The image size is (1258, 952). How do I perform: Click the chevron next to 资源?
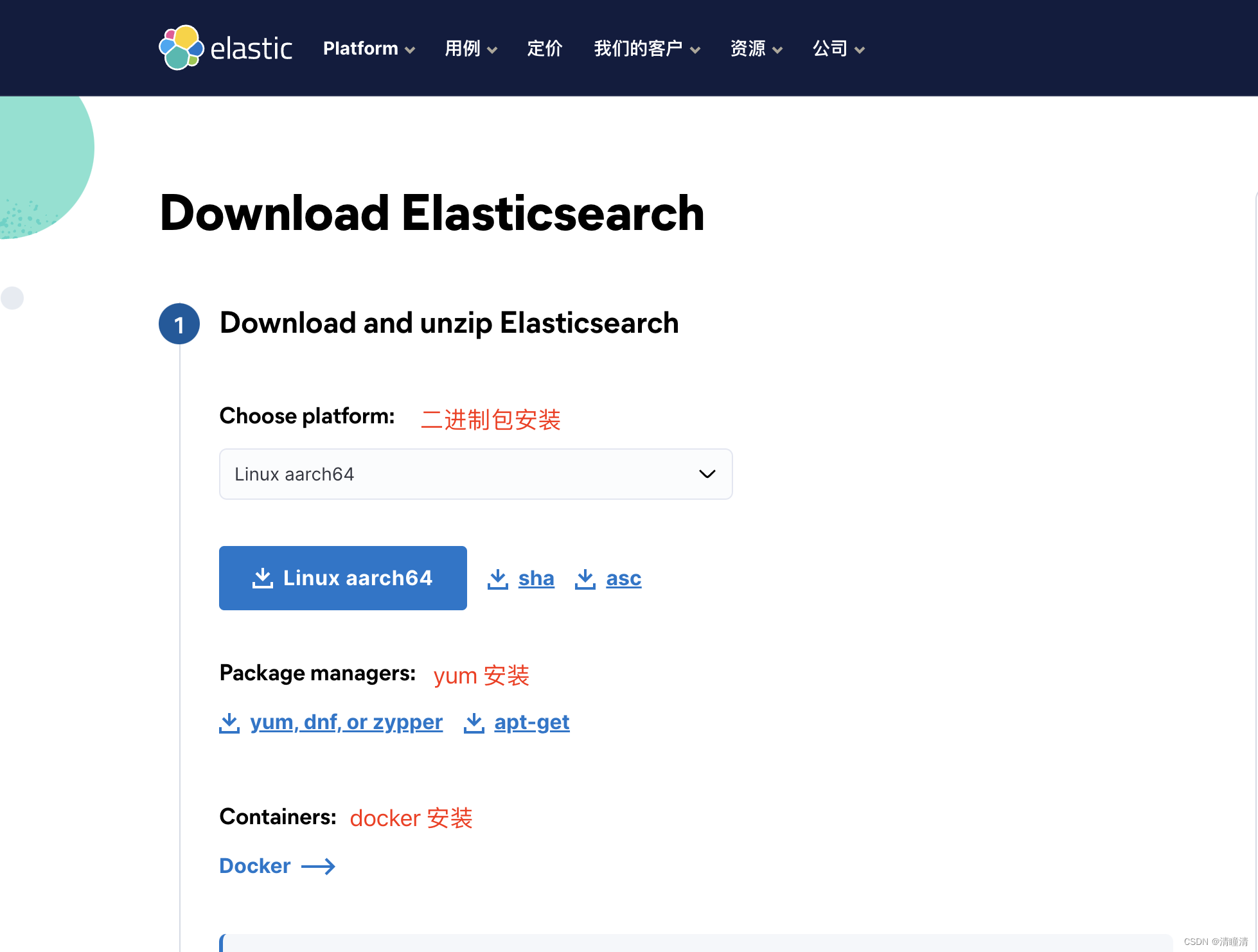pyautogui.click(x=777, y=50)
